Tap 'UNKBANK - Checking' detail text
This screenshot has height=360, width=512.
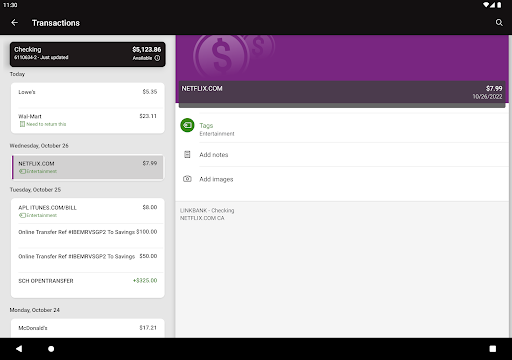(207, 210)
